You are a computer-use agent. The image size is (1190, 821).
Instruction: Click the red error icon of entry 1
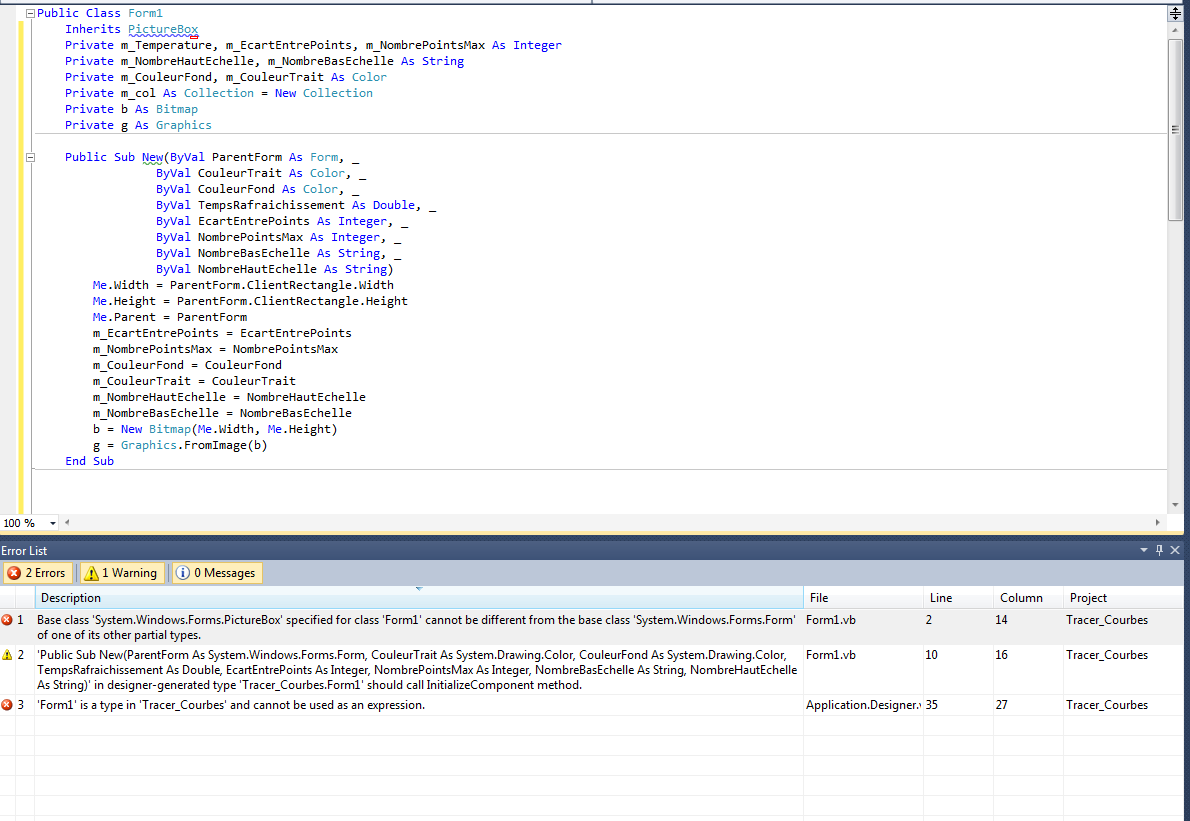(x=7, y=620)
